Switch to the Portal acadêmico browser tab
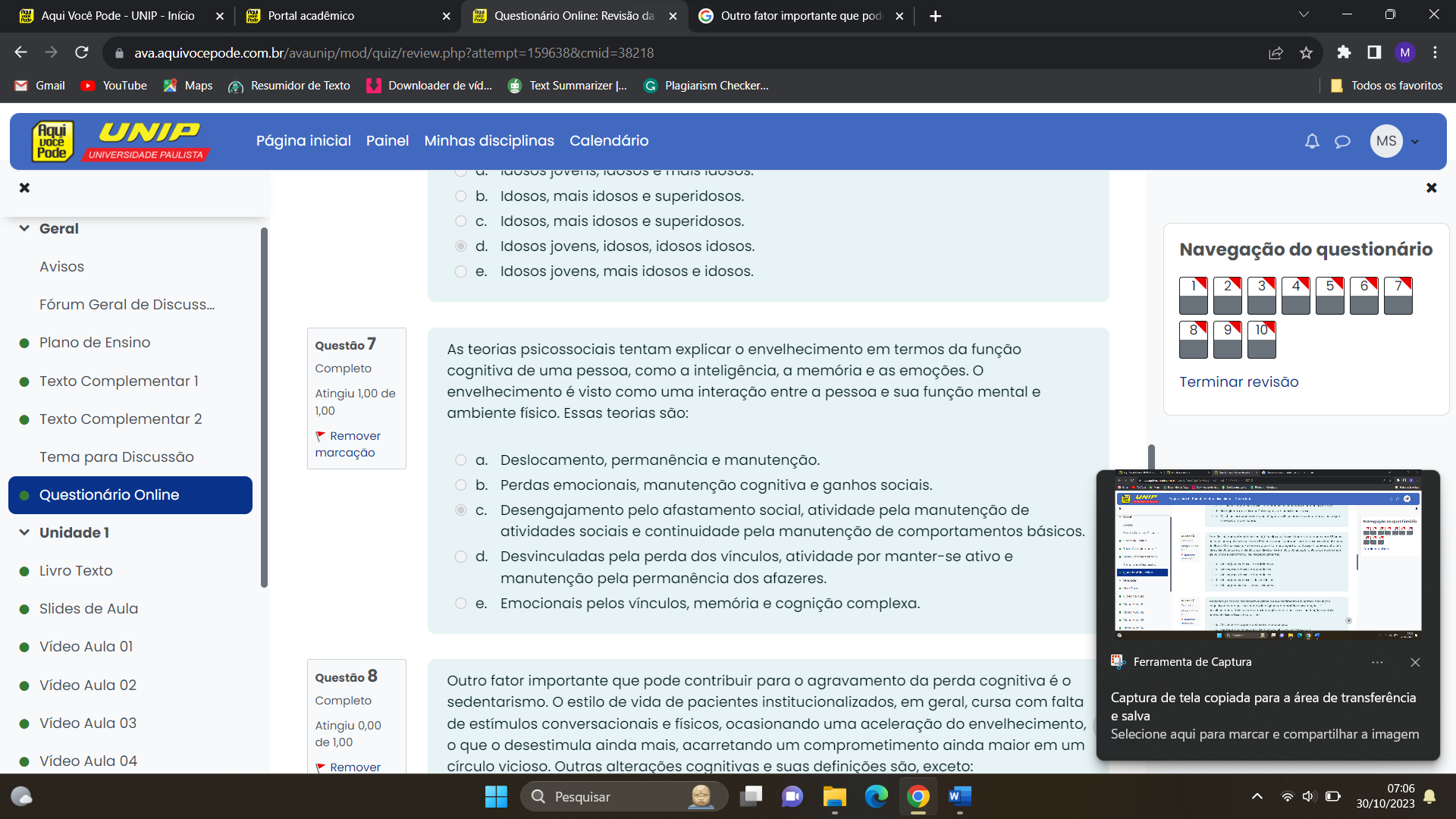 tap(311, 16)
